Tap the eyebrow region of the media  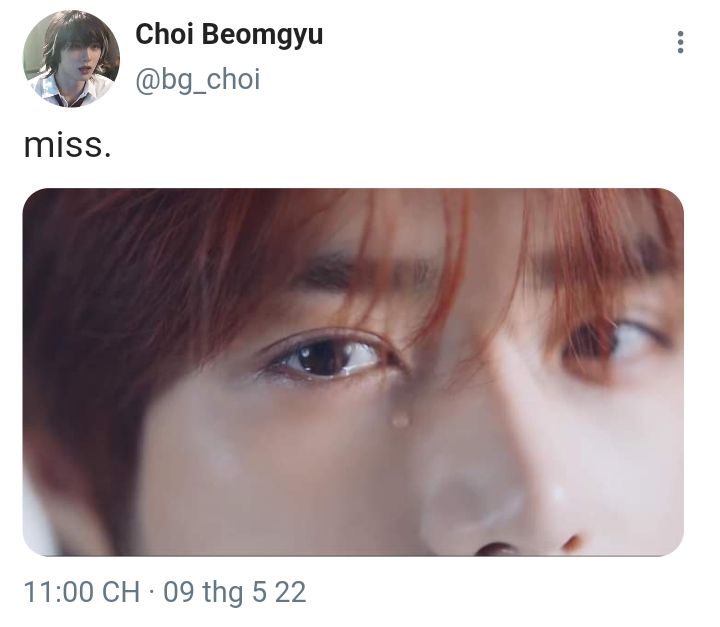[367, 271]
